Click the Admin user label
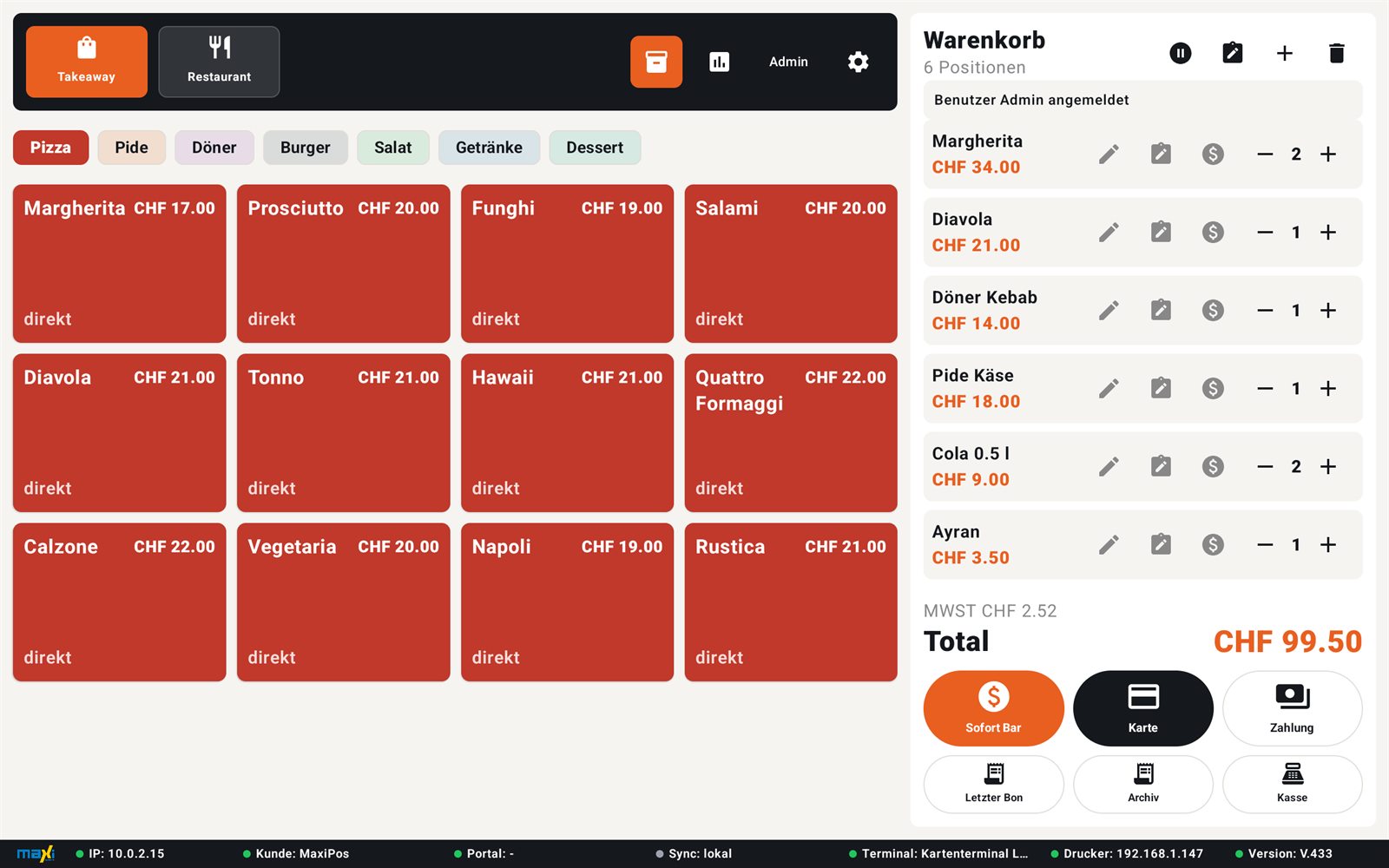The height and width of the screenshot is (868, 1389). coord(788,62)
